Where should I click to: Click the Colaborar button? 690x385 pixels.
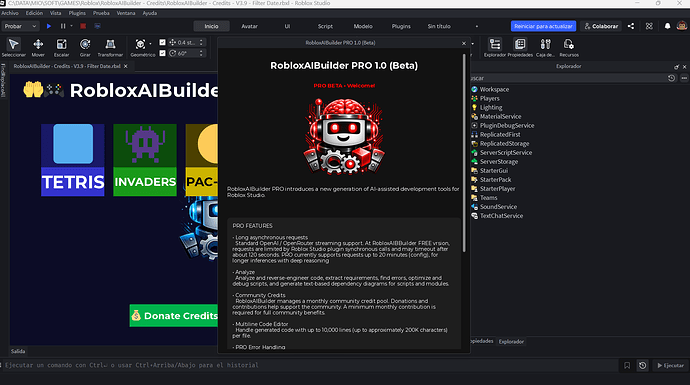pyautogui.click(x=601, y=26)
